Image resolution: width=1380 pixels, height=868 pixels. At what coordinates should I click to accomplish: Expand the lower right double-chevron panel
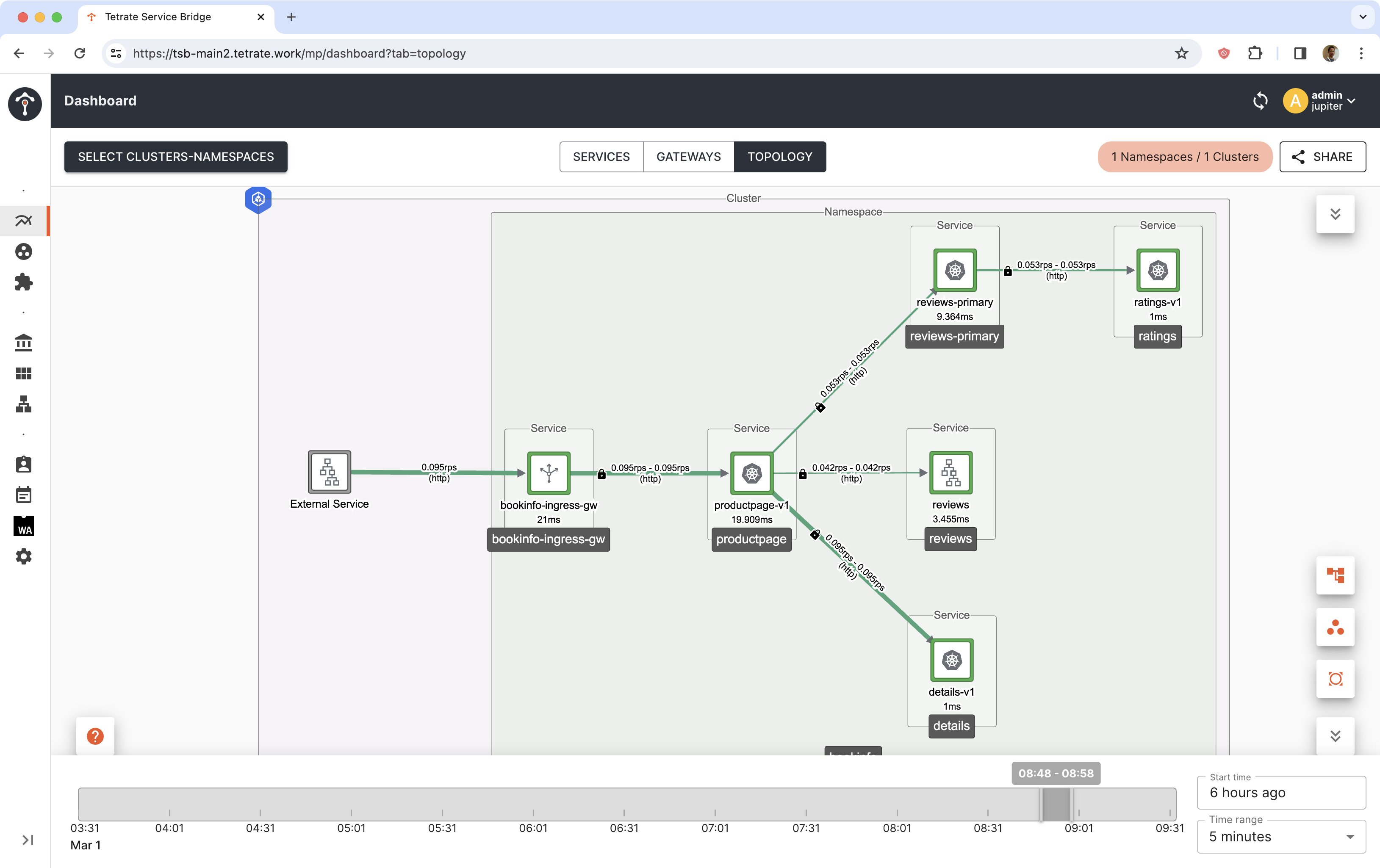coord(1335,736)
